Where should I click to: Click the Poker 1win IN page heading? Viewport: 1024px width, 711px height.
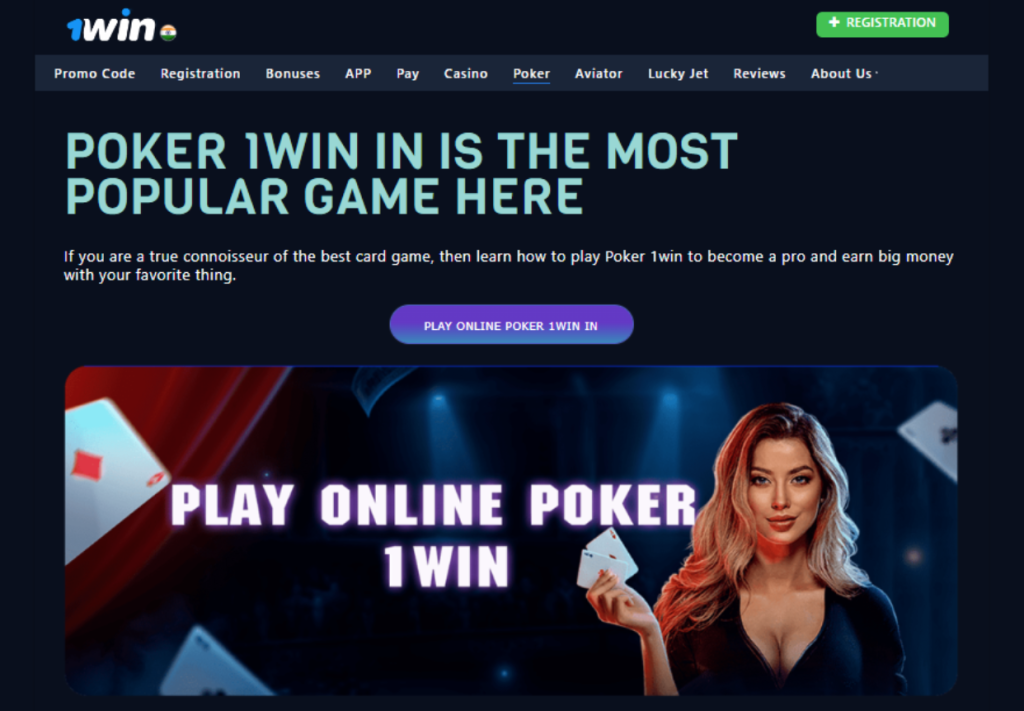(x=402, y=174)
